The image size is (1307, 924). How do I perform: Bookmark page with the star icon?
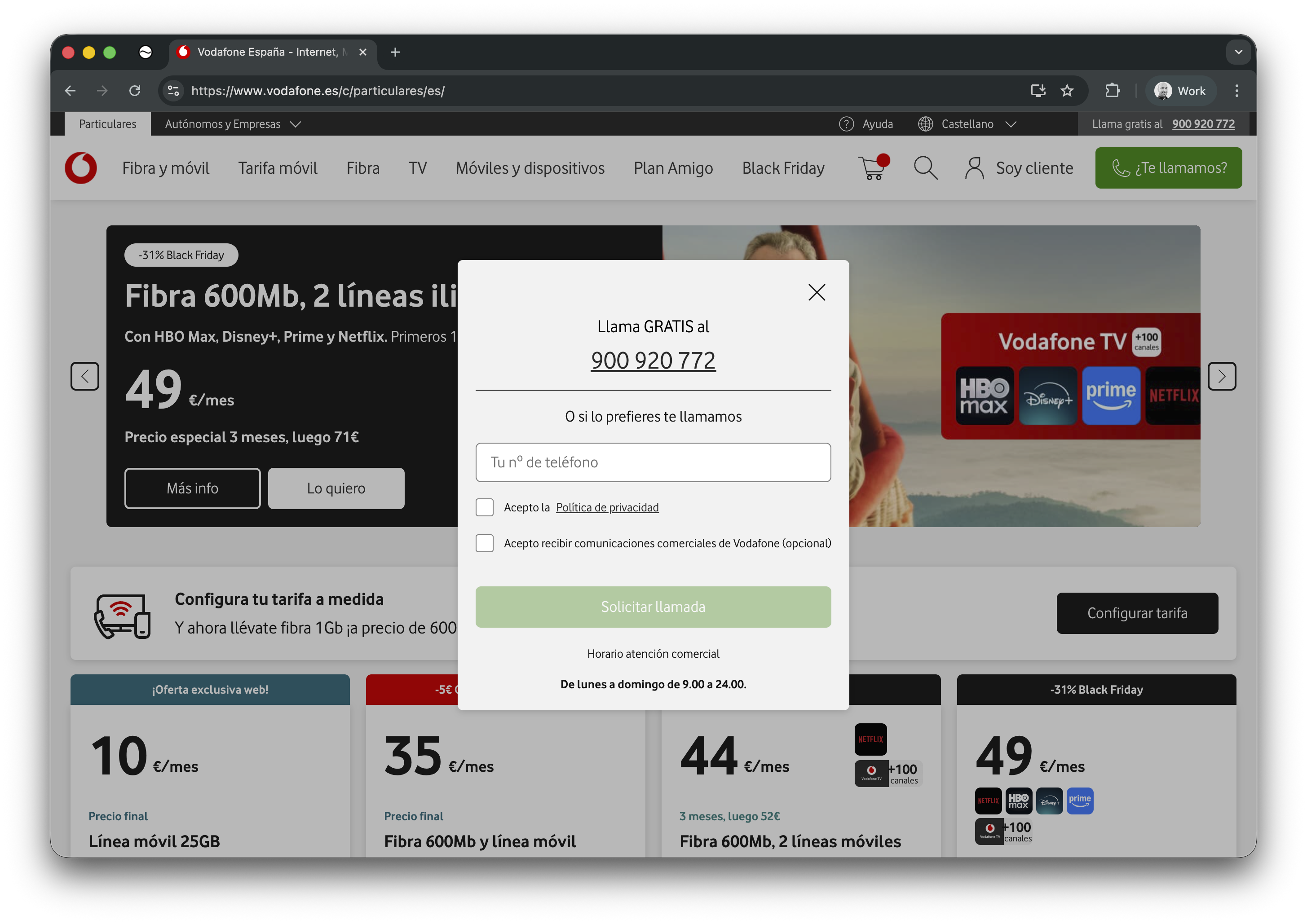click(1067, 90)
